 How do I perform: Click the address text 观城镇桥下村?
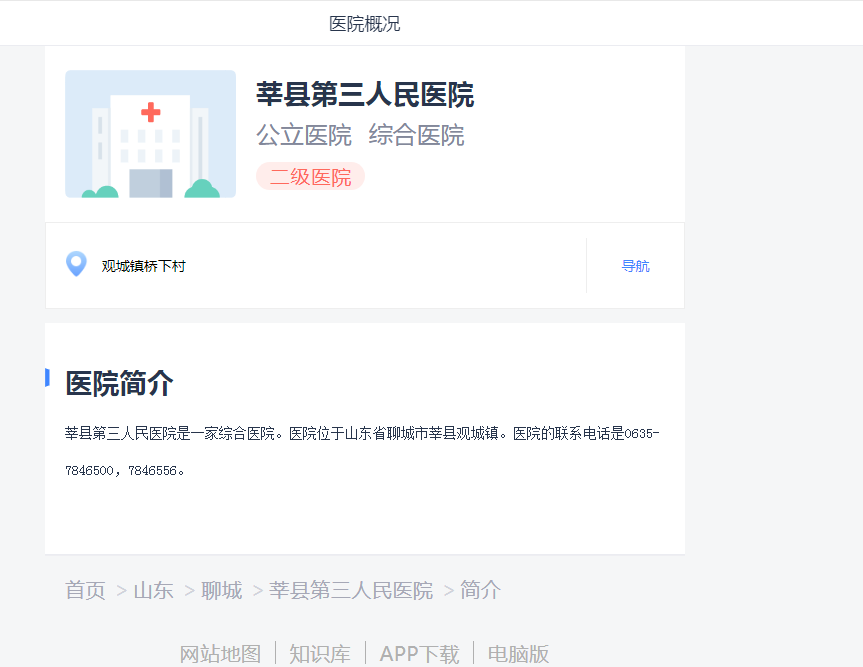pos(143,266)
